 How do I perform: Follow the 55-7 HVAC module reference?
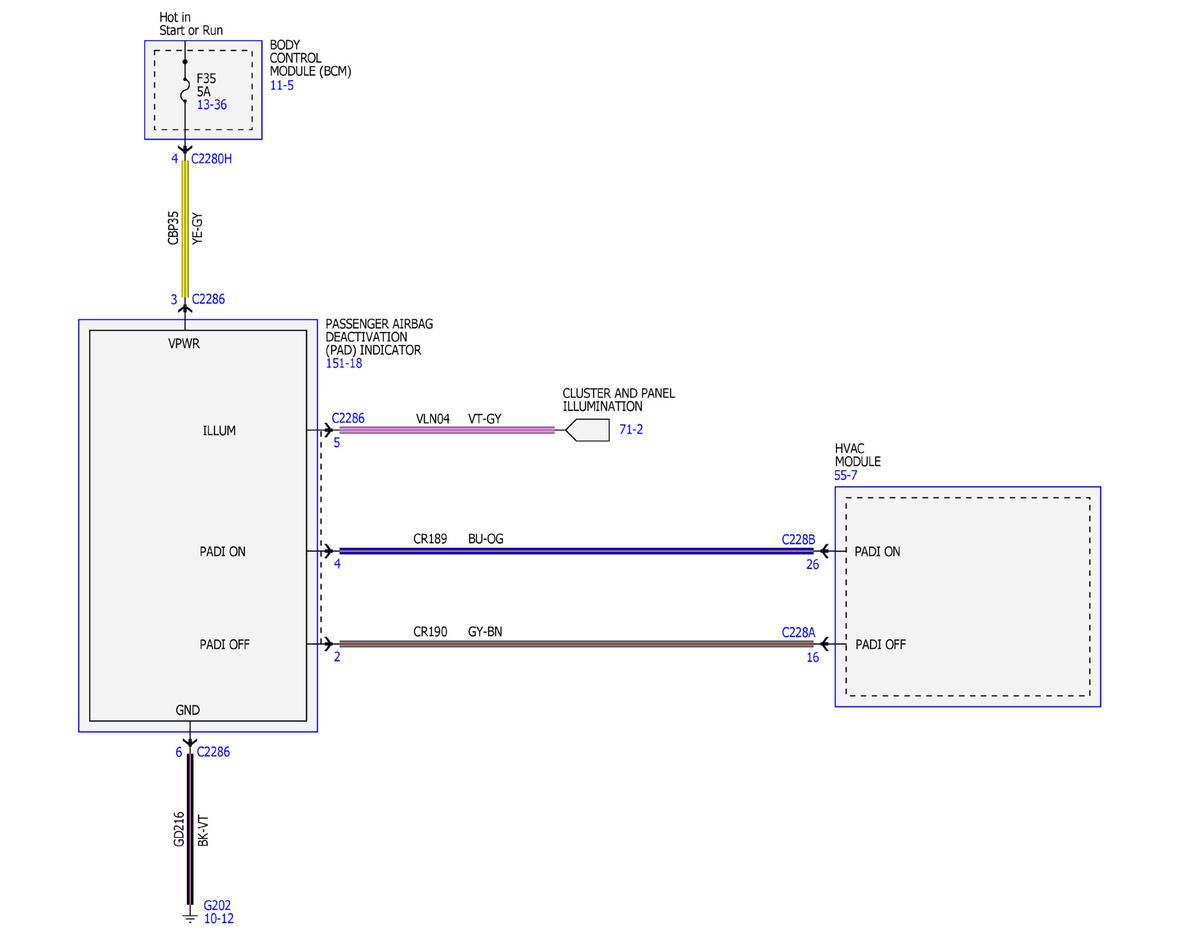846,475
